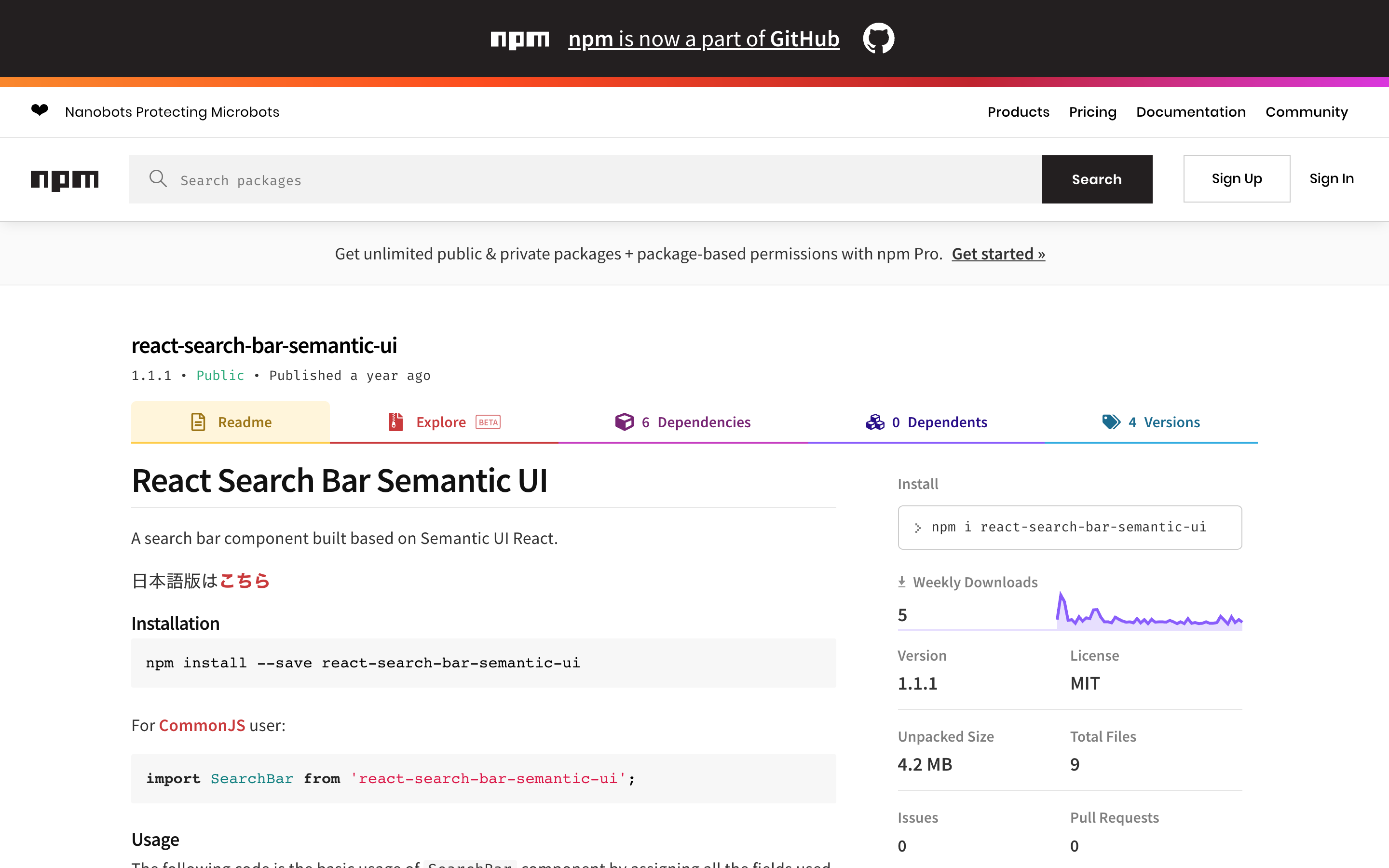Viewport: 1389px width, 868px height.
Task: Open the Documentation menu item
Action: (x=1190, y=112)
